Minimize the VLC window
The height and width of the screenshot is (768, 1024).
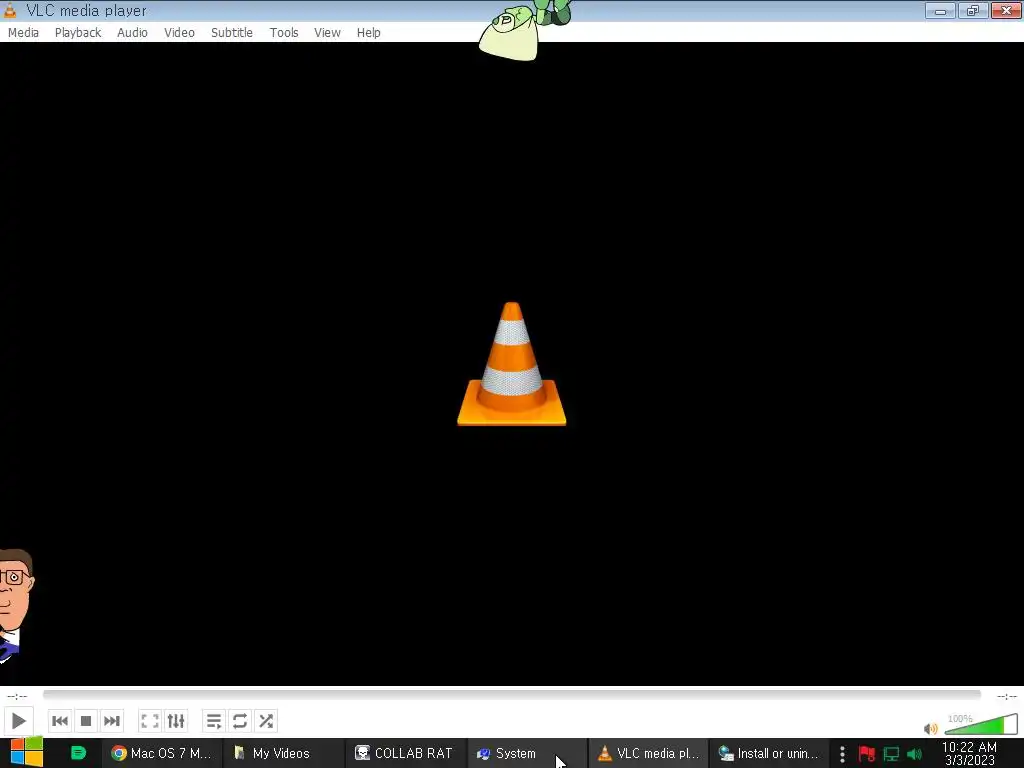click(940, 10)
